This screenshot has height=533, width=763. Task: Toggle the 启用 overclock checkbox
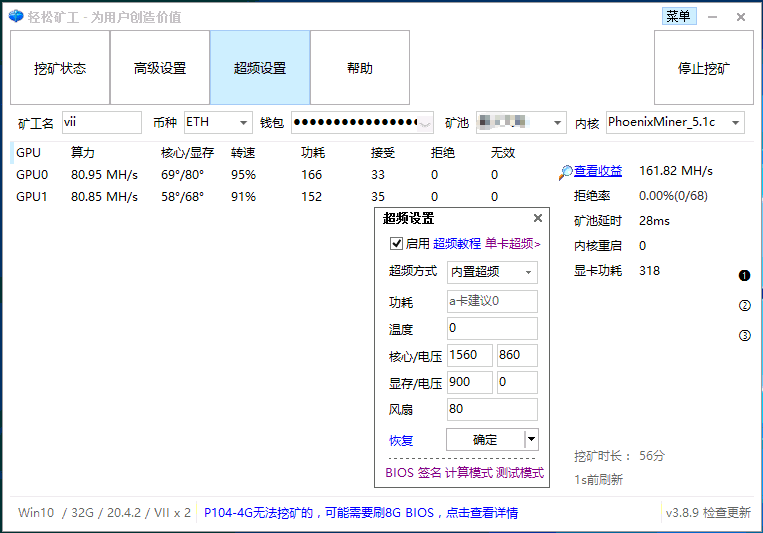point(396,243)
